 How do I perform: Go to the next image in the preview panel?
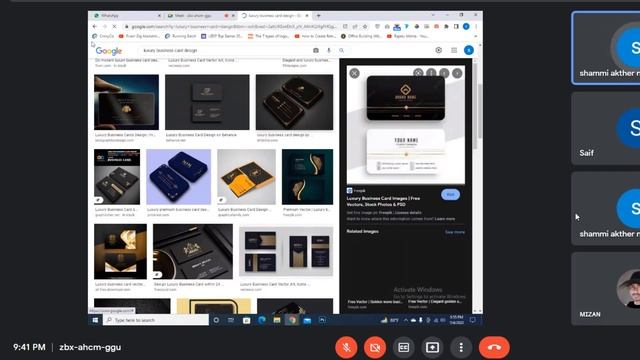coord(457,73)
